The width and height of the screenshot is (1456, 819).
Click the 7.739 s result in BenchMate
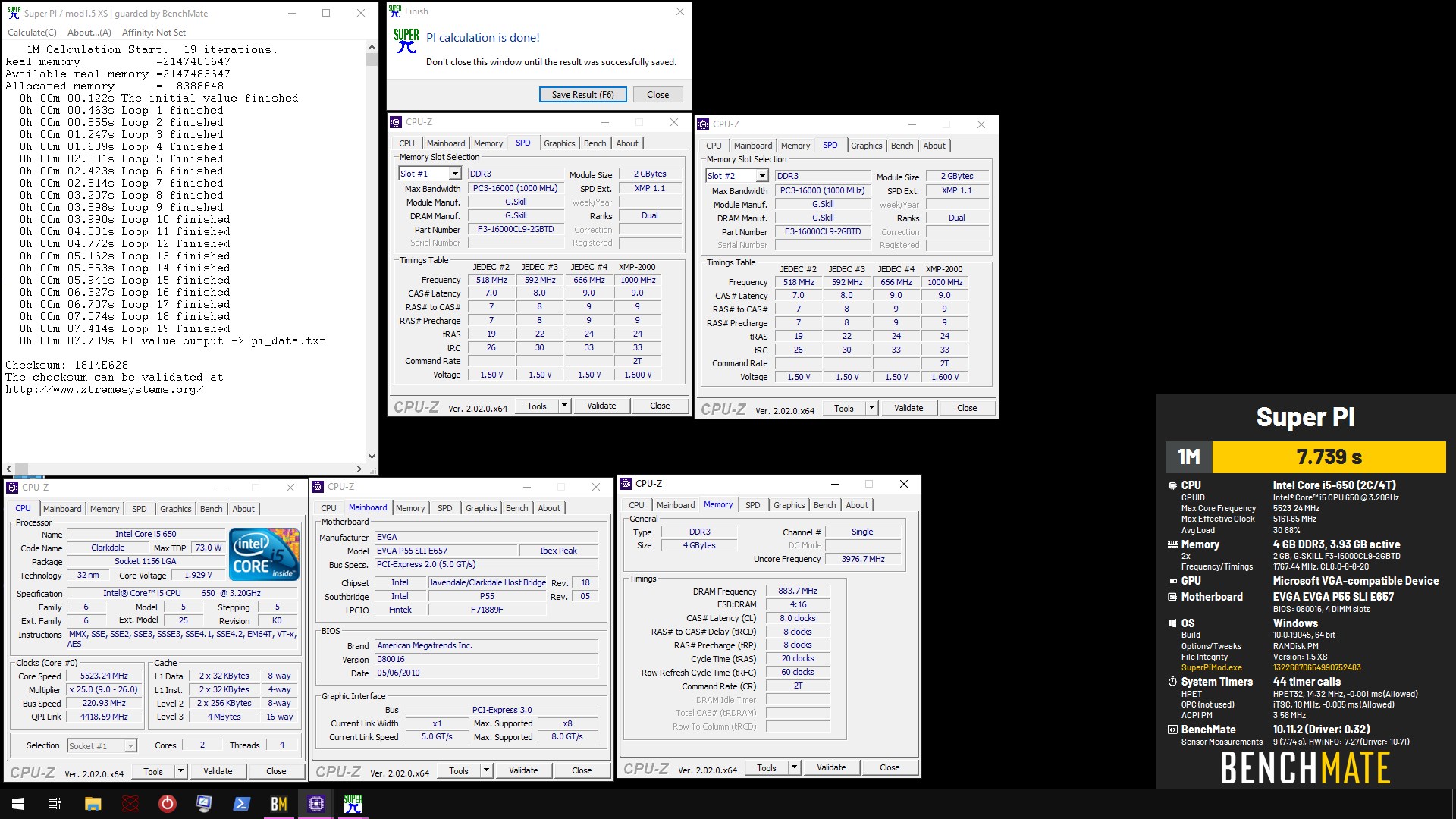click(x=1329, y=457)
